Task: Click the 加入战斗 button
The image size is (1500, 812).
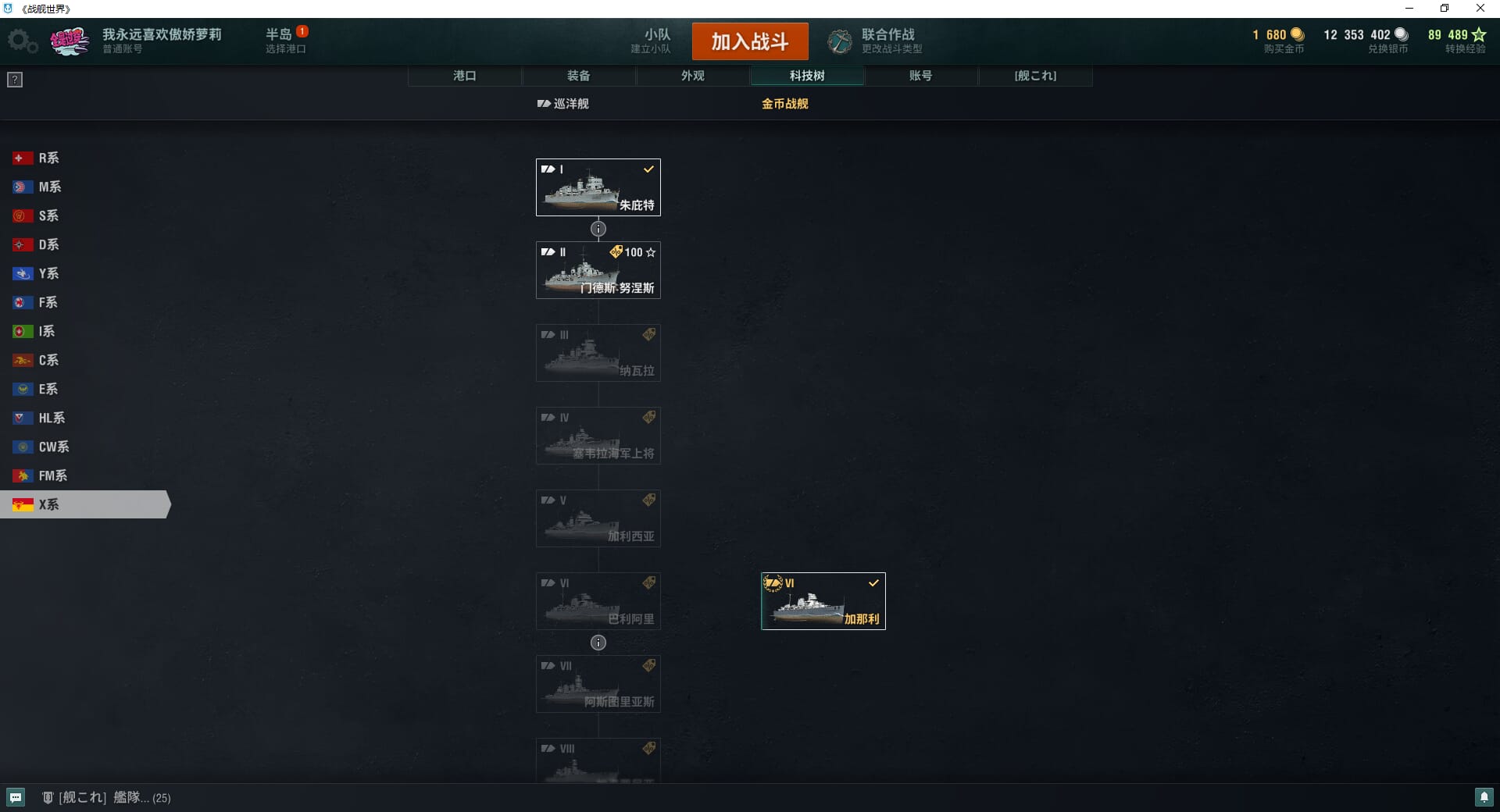Action: 750,41
